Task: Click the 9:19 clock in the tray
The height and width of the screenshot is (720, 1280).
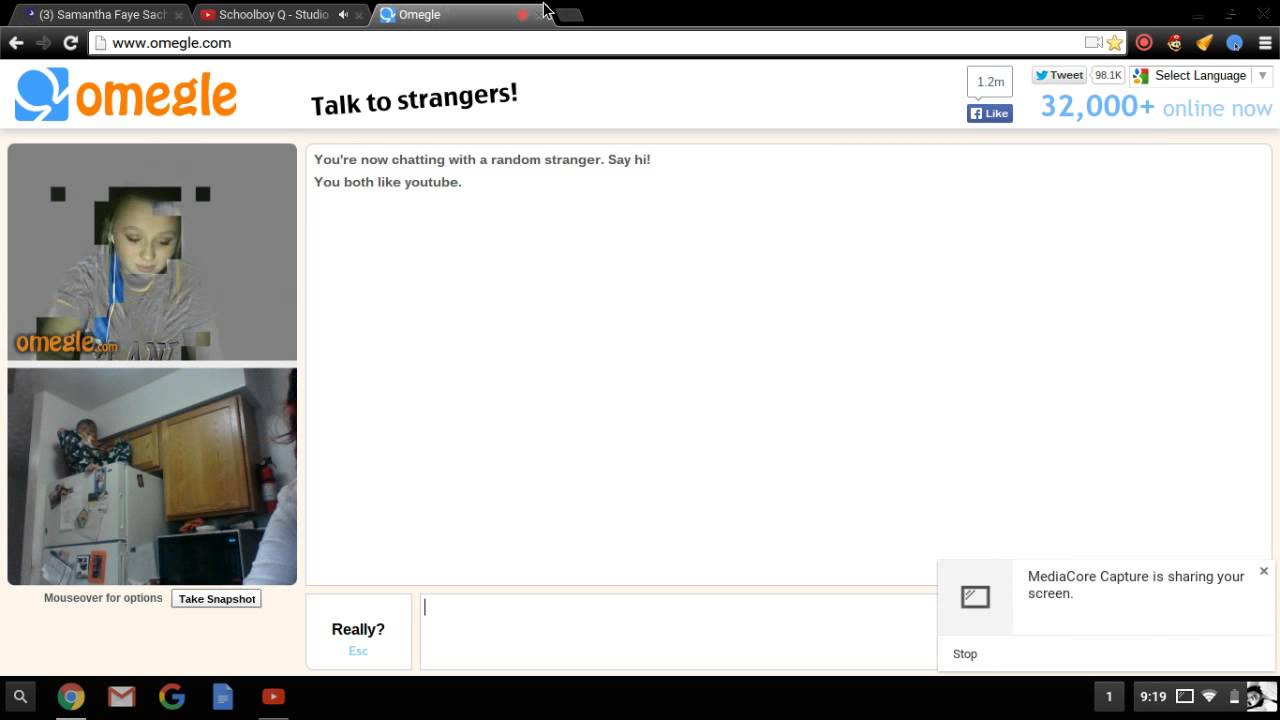Action: pos(1153,697)
